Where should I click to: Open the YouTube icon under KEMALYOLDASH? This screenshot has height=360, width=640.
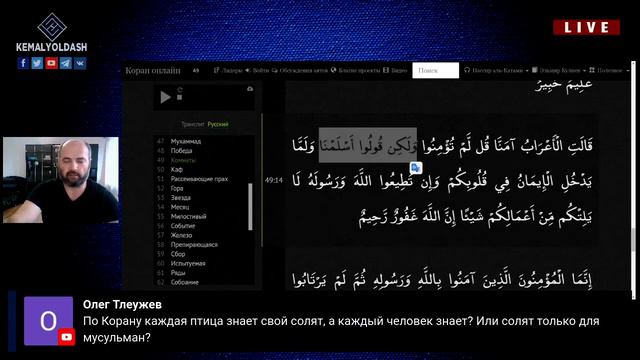click(x=51, y=63)
